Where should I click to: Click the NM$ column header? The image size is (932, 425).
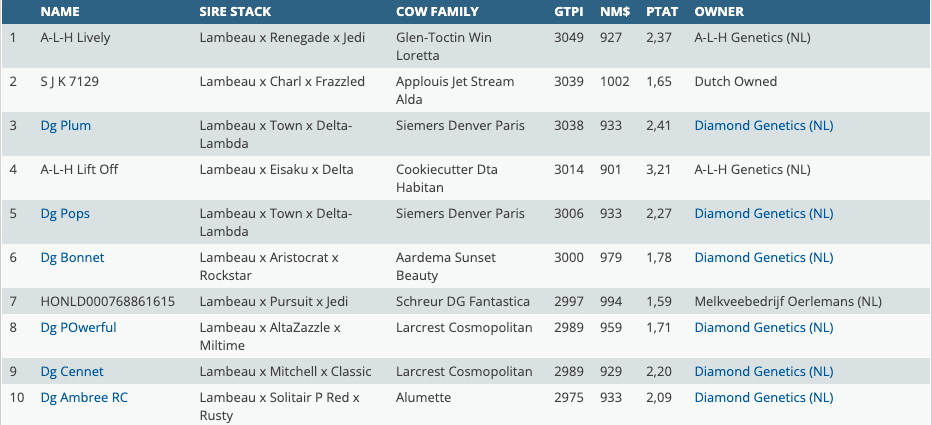click(614, 12)
